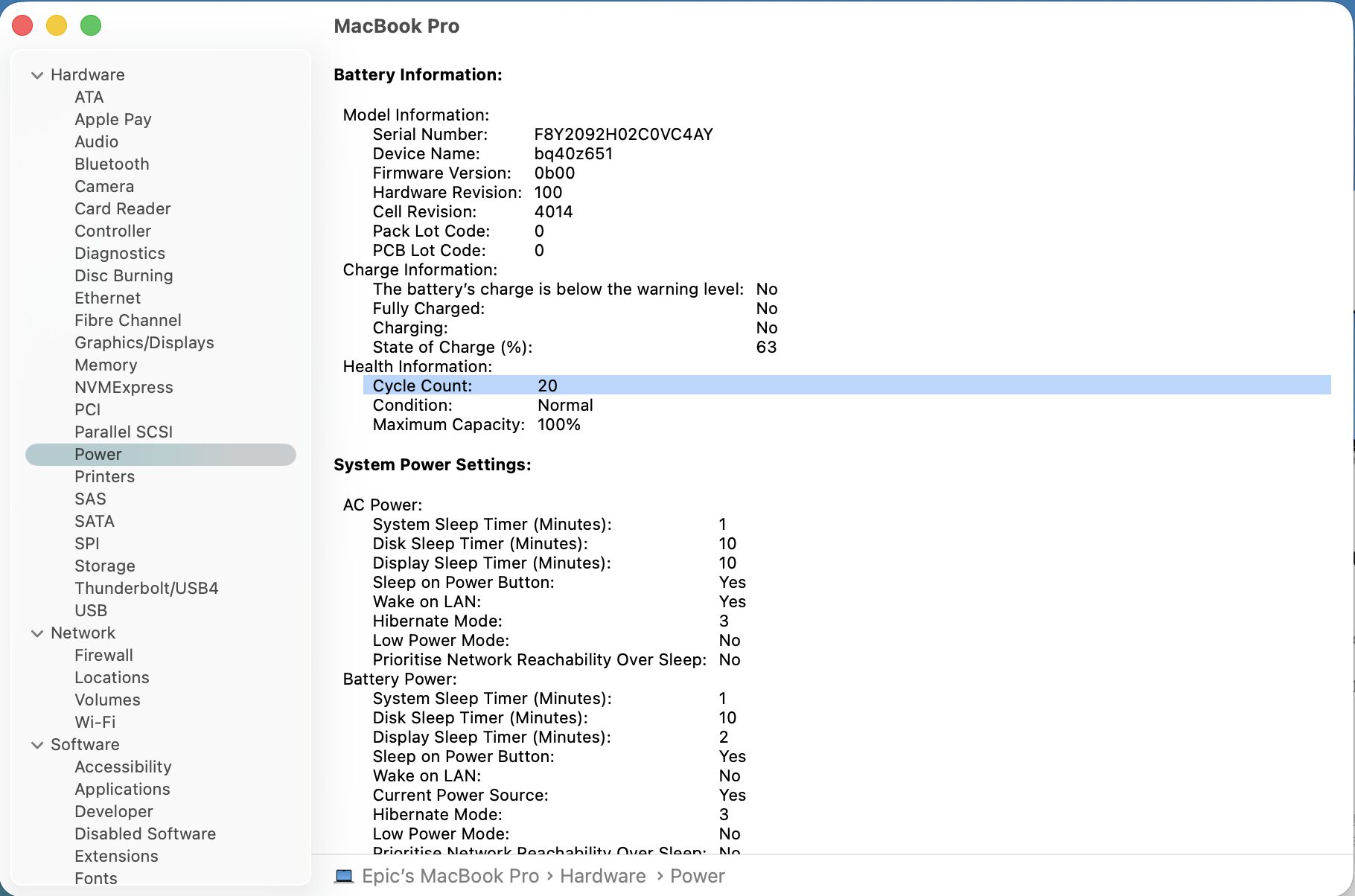
Task: Open the Graphics/Displays section
Action: [x=144, y=342]
